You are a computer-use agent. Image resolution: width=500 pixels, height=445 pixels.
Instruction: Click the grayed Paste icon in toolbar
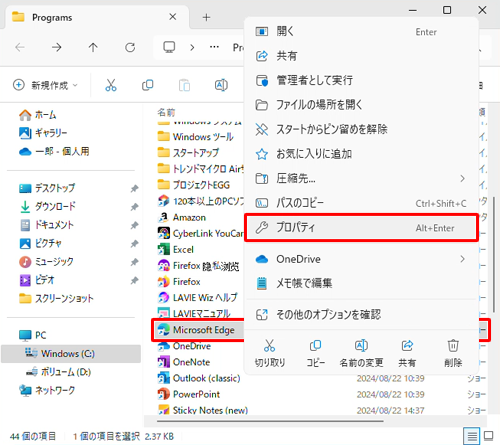[x=184, y=85]
